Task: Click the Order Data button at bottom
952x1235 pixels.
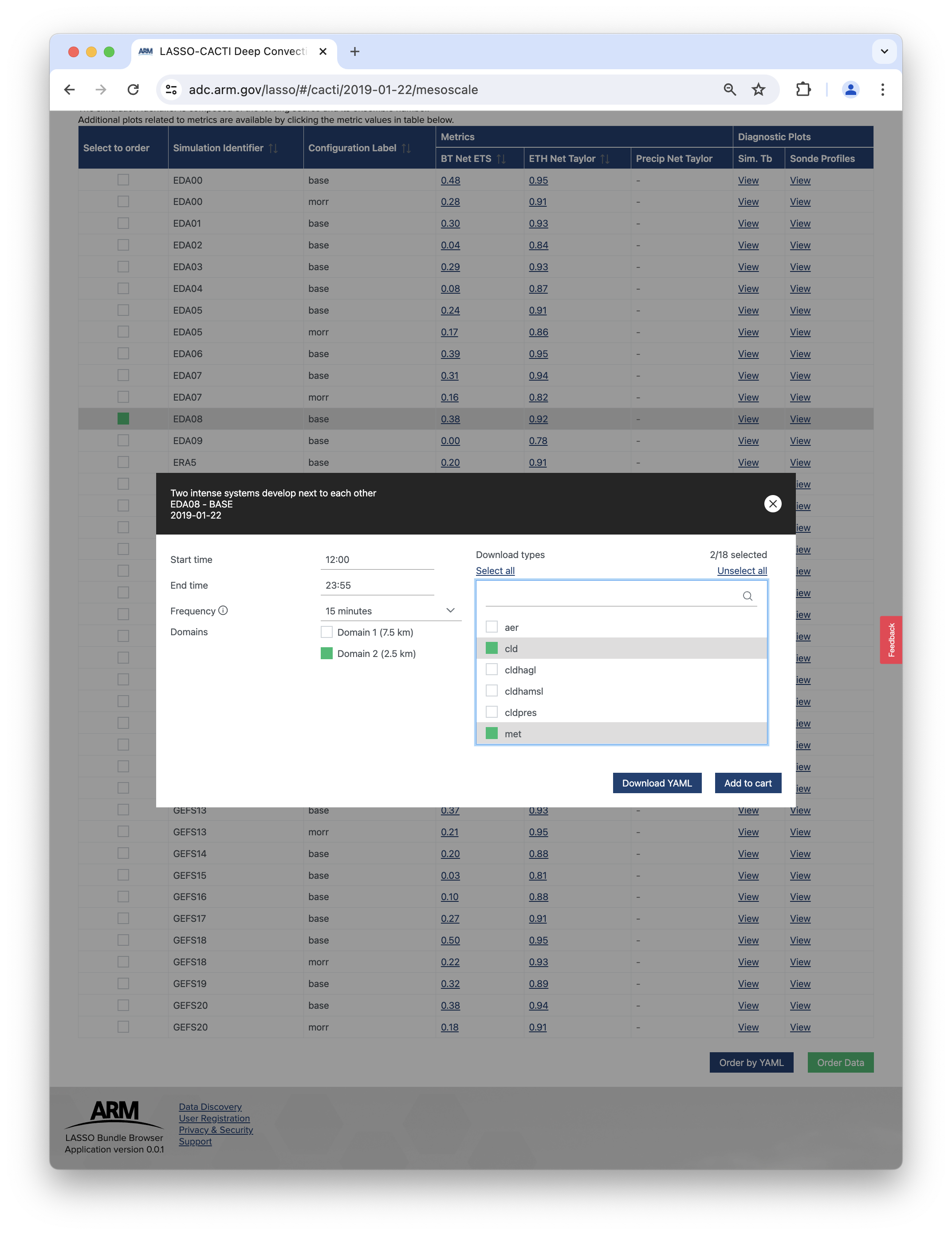Action: click(x=840, y=1063)
